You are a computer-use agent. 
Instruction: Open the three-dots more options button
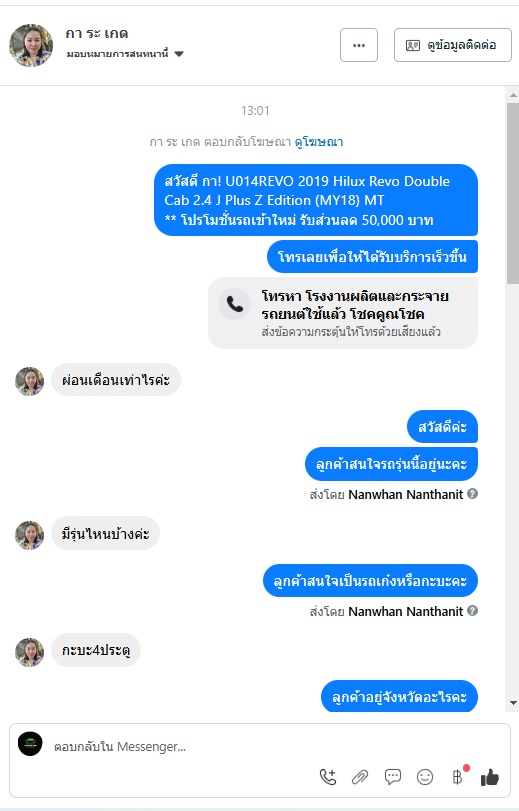tap(359, 45)
